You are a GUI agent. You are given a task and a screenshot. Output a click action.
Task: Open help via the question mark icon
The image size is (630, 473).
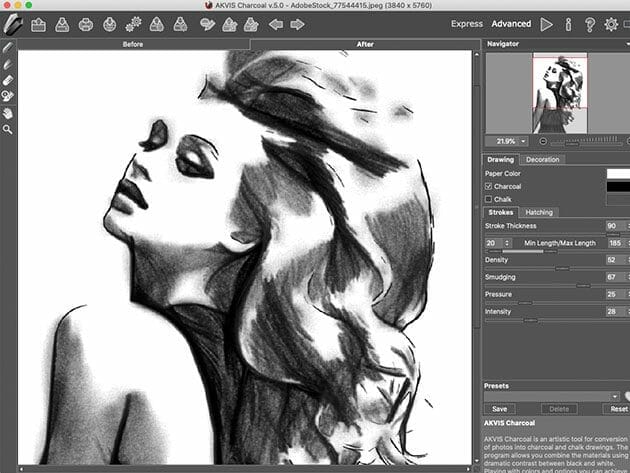tap(589, 23)
